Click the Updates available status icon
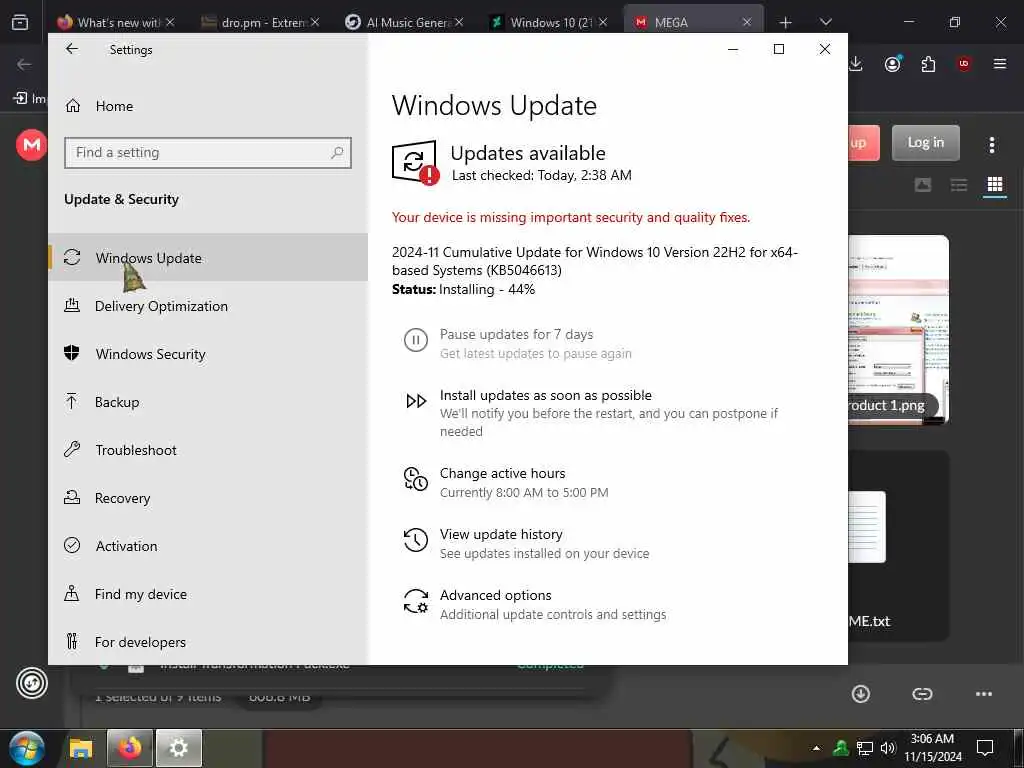1024x768 pixels. [415, 163]
